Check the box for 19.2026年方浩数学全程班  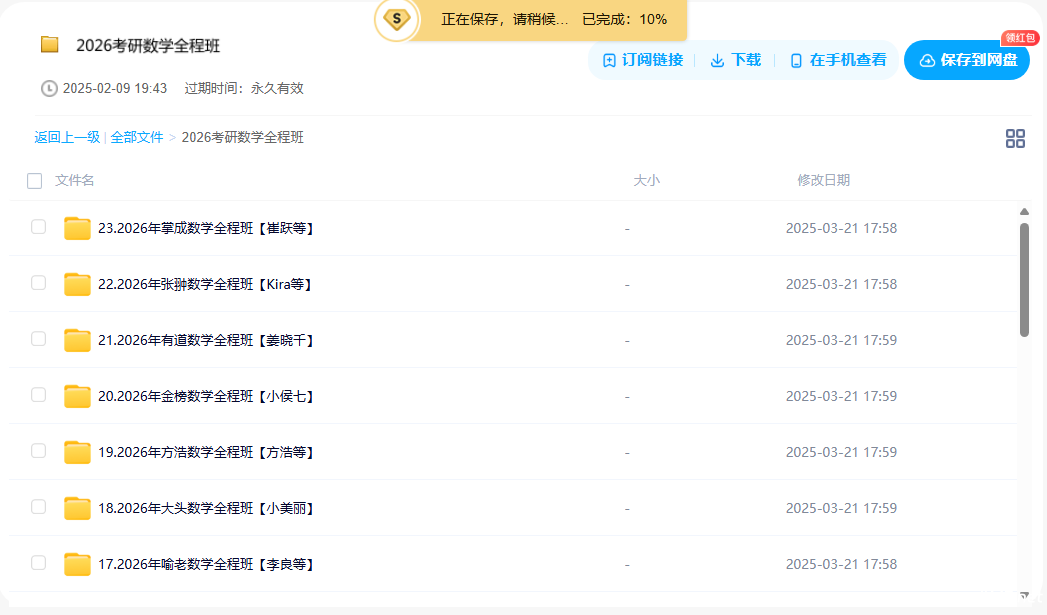pos(39,451)
